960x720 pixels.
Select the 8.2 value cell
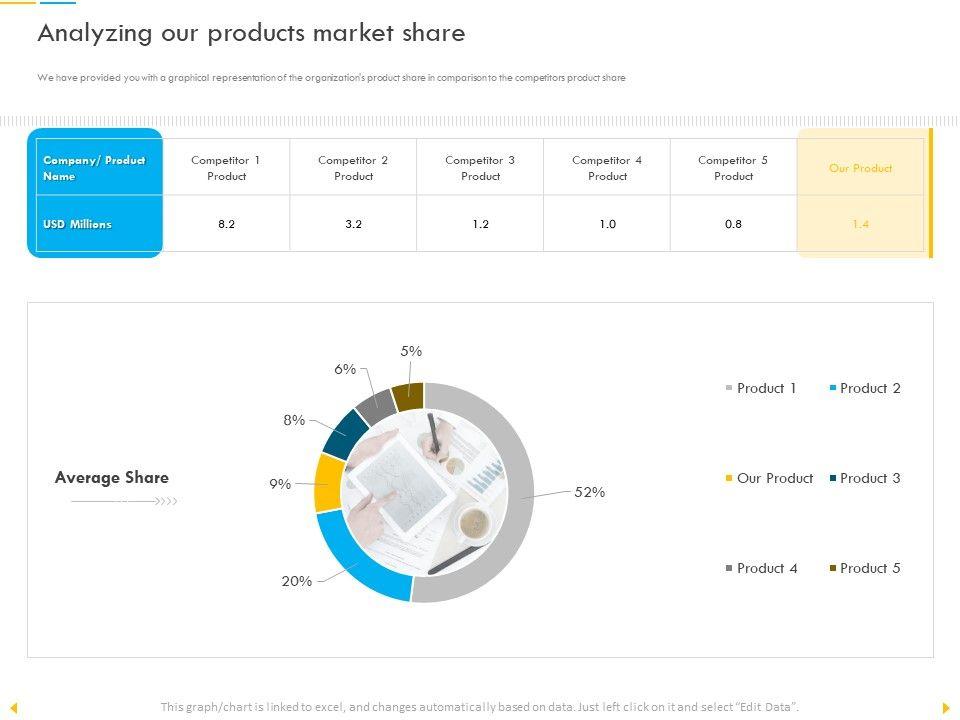pos(226,224)
